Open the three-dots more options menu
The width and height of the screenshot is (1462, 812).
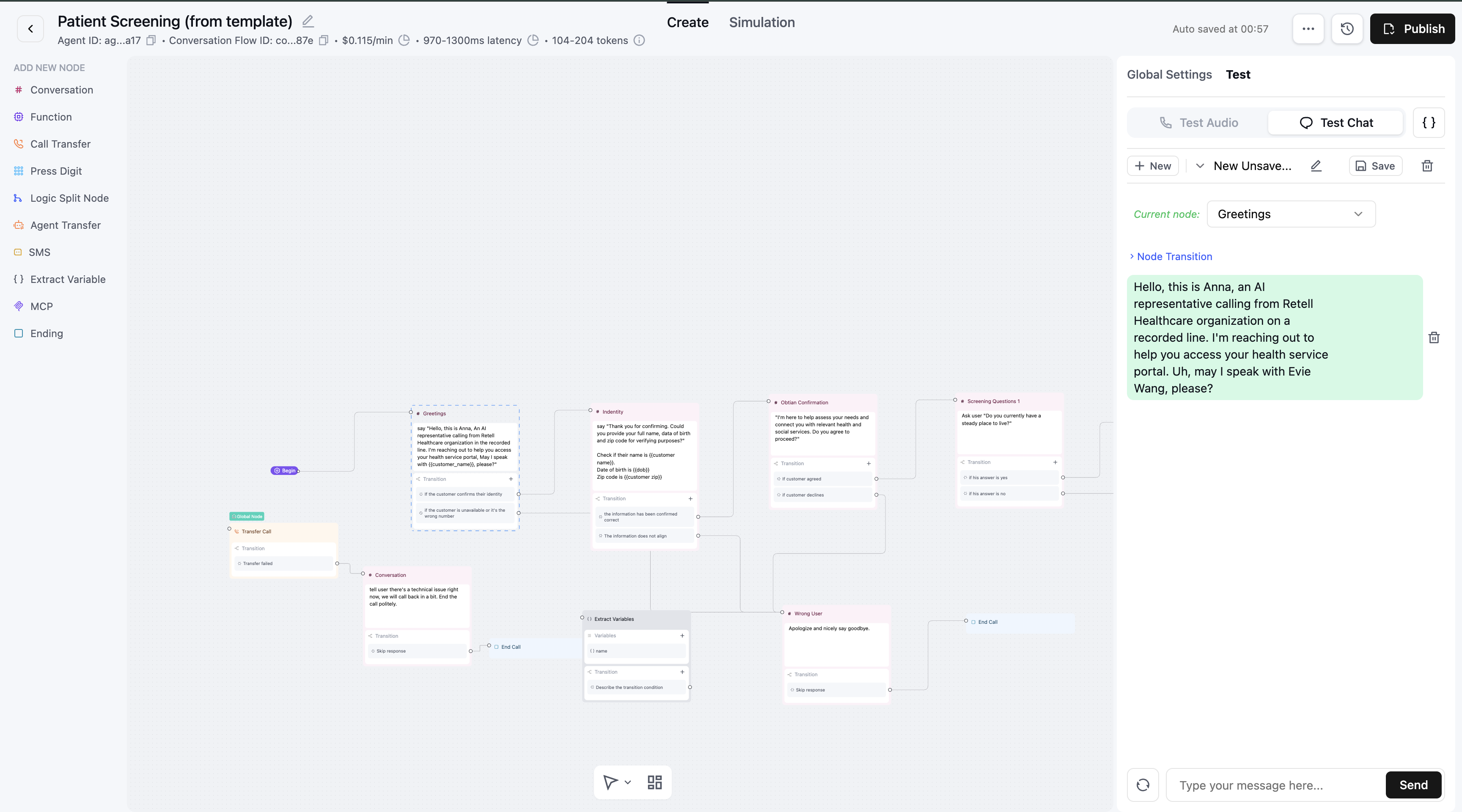[x=1308, y=29]
